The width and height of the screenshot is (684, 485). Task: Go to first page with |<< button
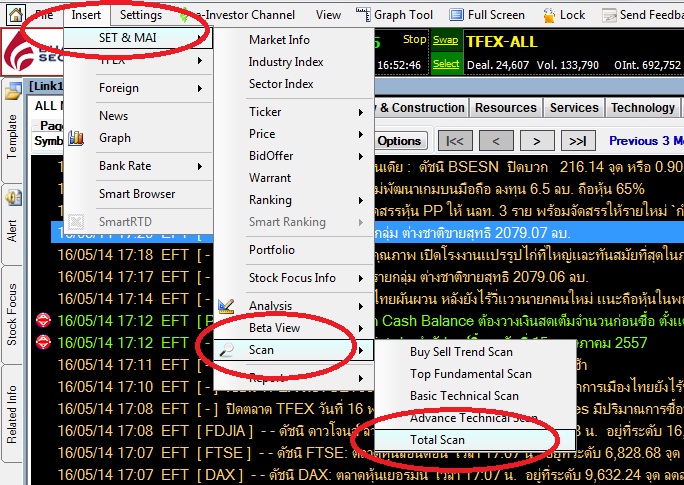(x=455, y=141)
